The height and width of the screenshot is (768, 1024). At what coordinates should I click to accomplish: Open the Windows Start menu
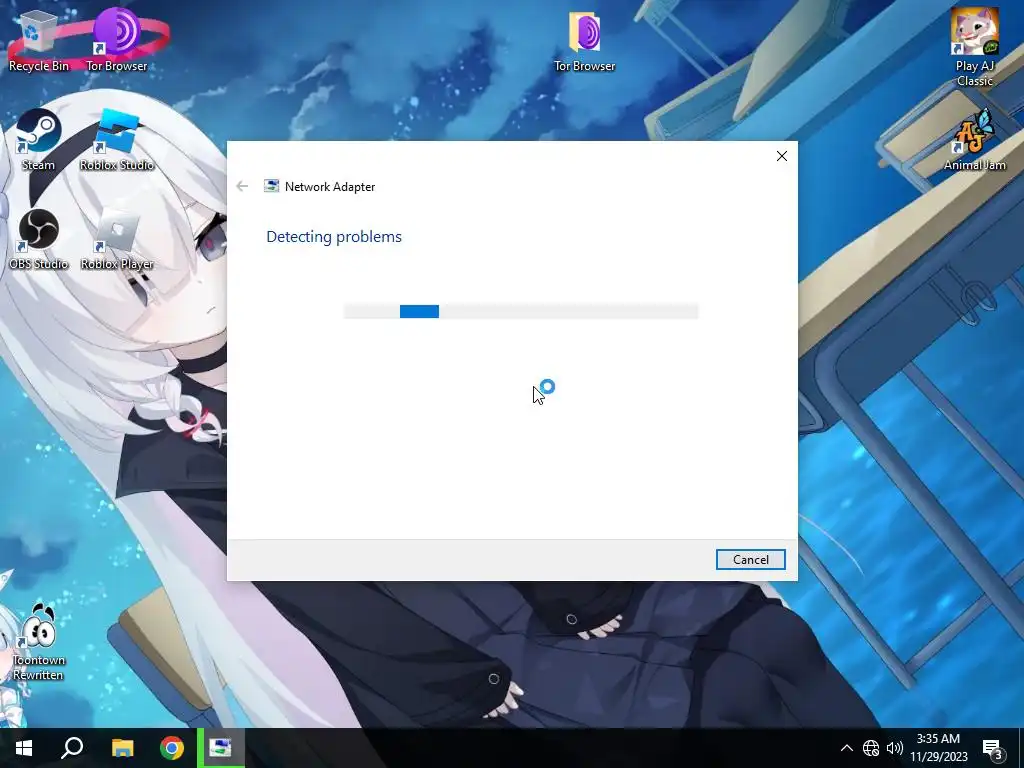[24, 748]
